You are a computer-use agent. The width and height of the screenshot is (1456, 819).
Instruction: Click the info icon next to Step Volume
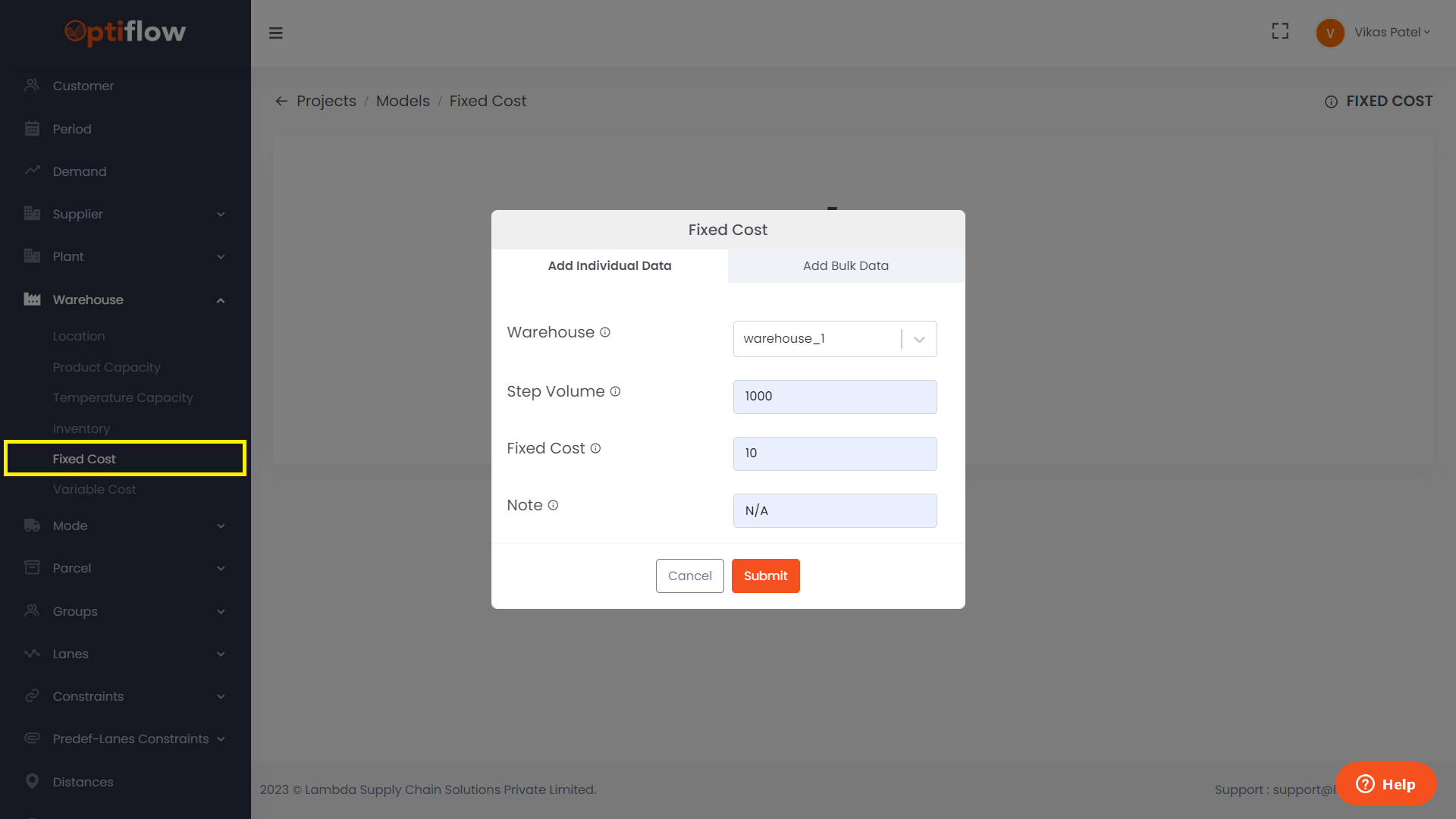[614, 391]
